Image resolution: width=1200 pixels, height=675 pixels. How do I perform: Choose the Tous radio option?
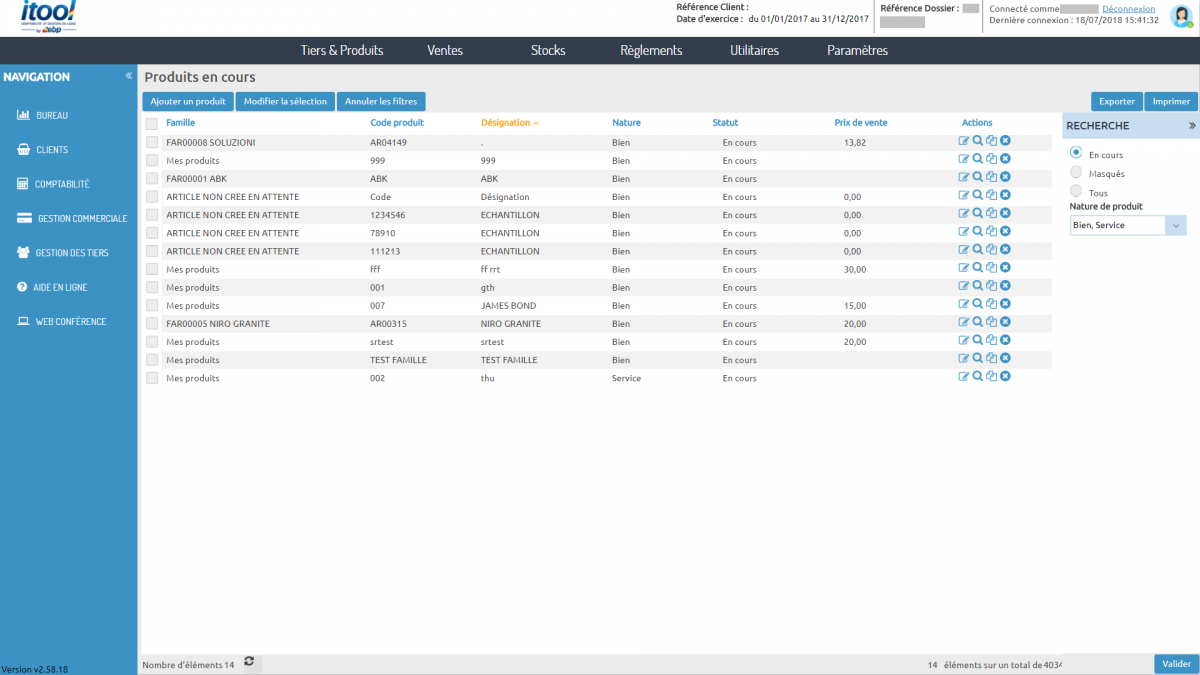(1076, 191)
